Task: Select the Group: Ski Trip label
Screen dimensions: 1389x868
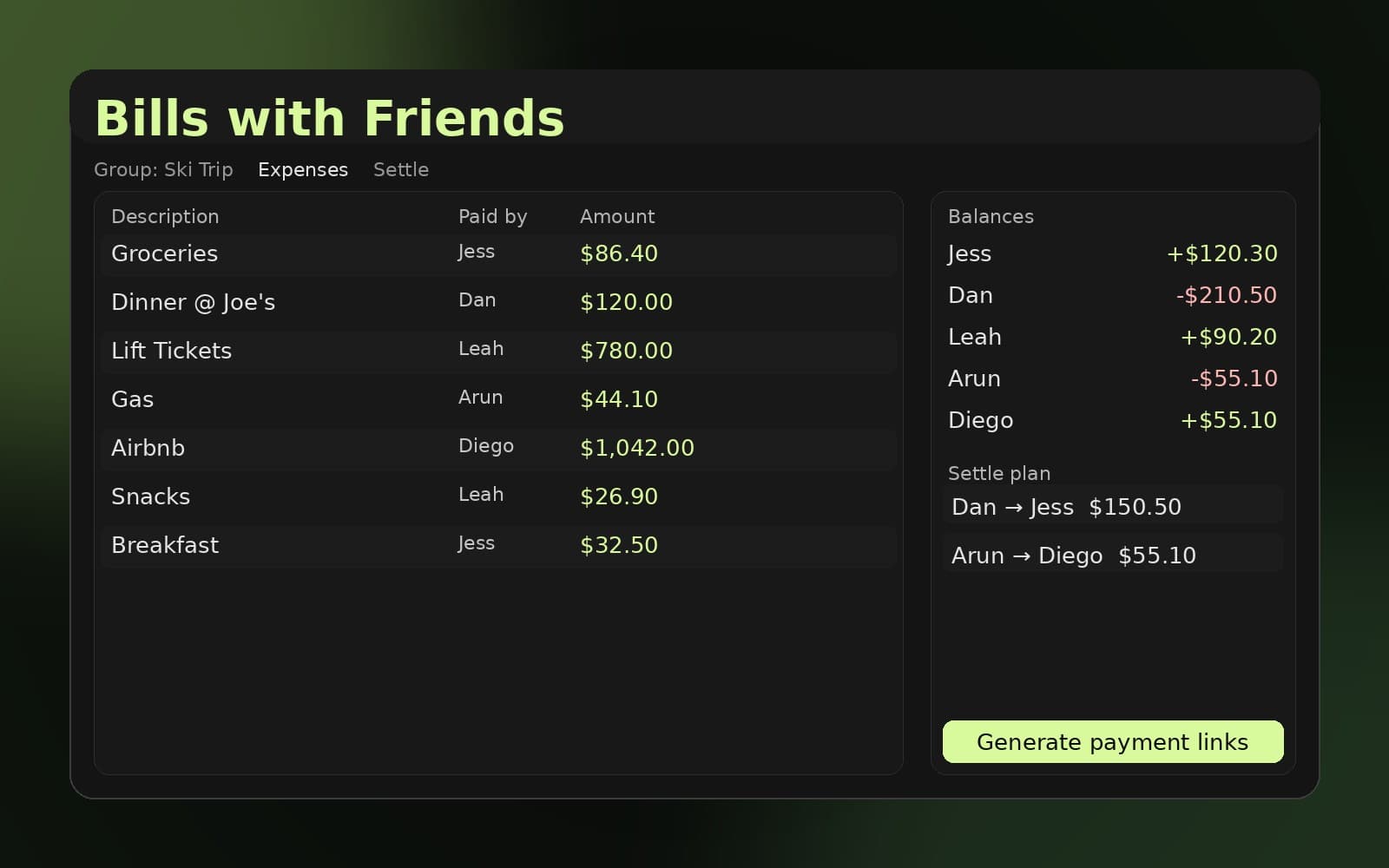Action: [x=162, y=169]
